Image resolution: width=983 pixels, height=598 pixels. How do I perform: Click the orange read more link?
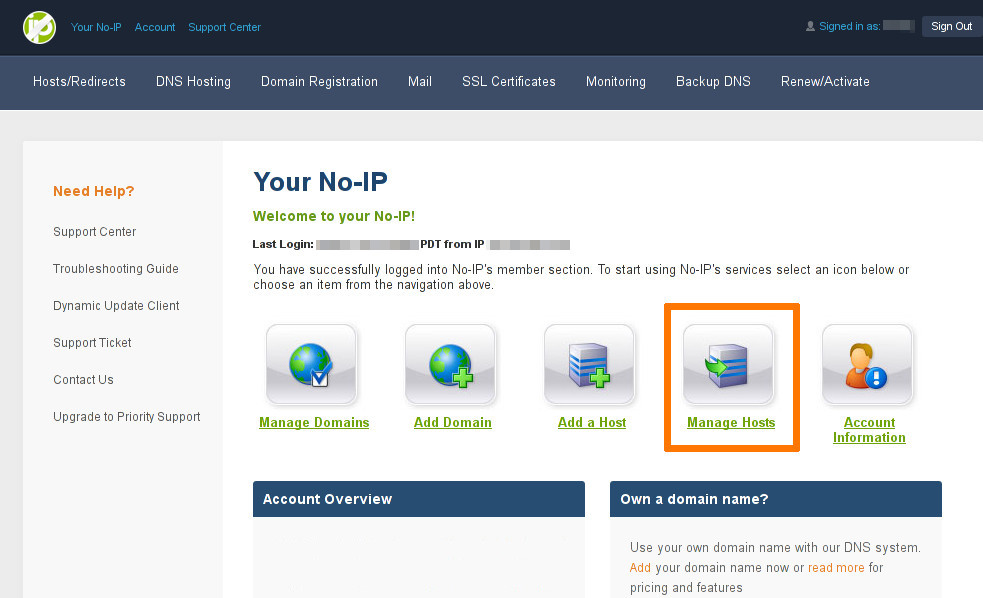point(836,567)
